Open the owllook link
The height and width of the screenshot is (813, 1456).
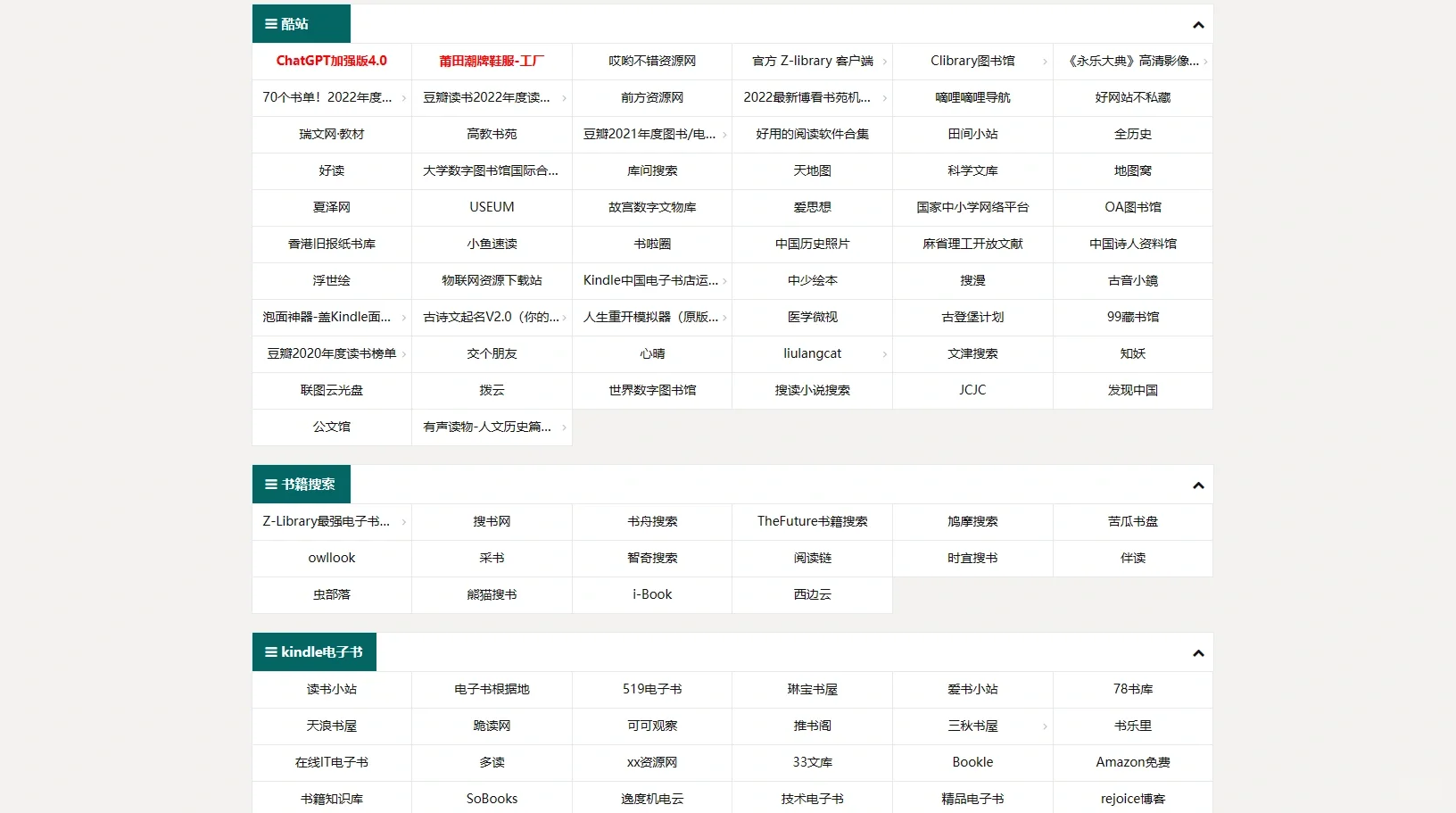pyautogui.click(x=331, y=558)
